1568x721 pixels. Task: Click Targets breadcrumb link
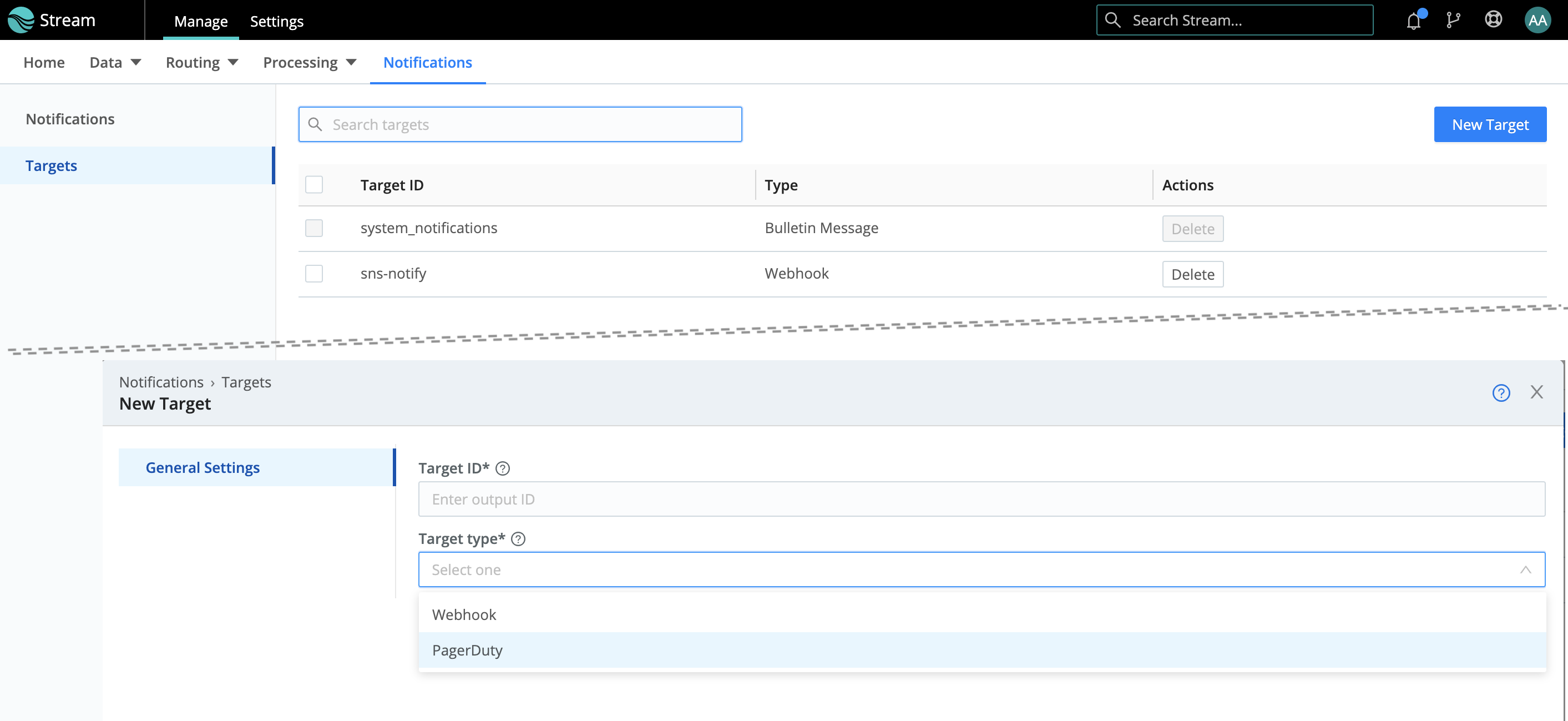tap(246, 382)
